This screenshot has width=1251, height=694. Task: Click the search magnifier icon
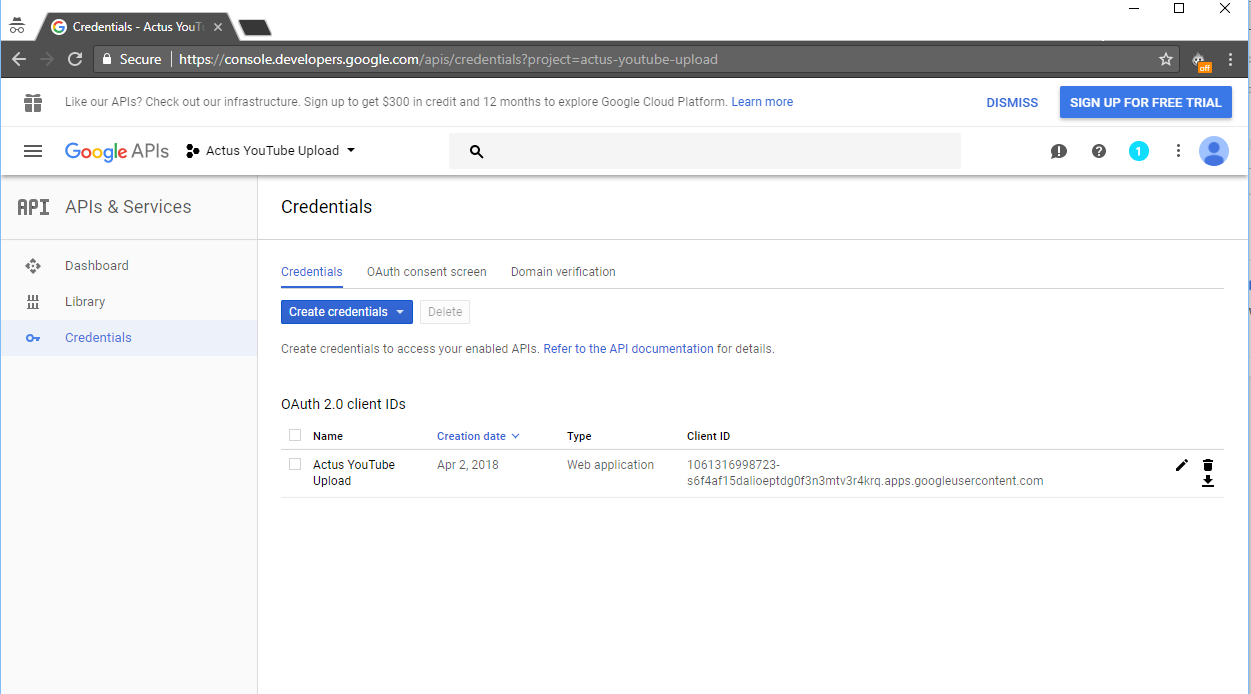476,151
